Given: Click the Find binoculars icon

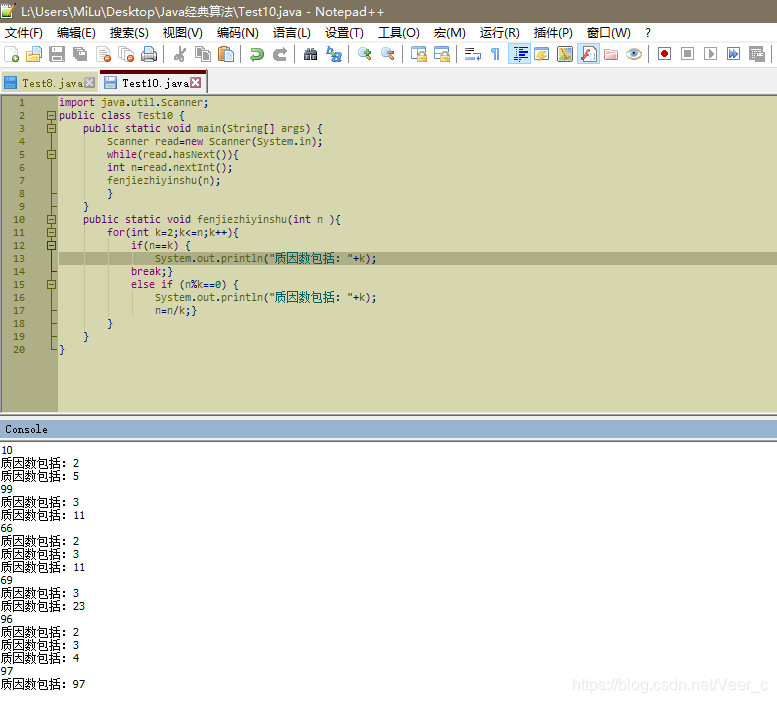Looking at the screenshot, I should pos(310,54).
